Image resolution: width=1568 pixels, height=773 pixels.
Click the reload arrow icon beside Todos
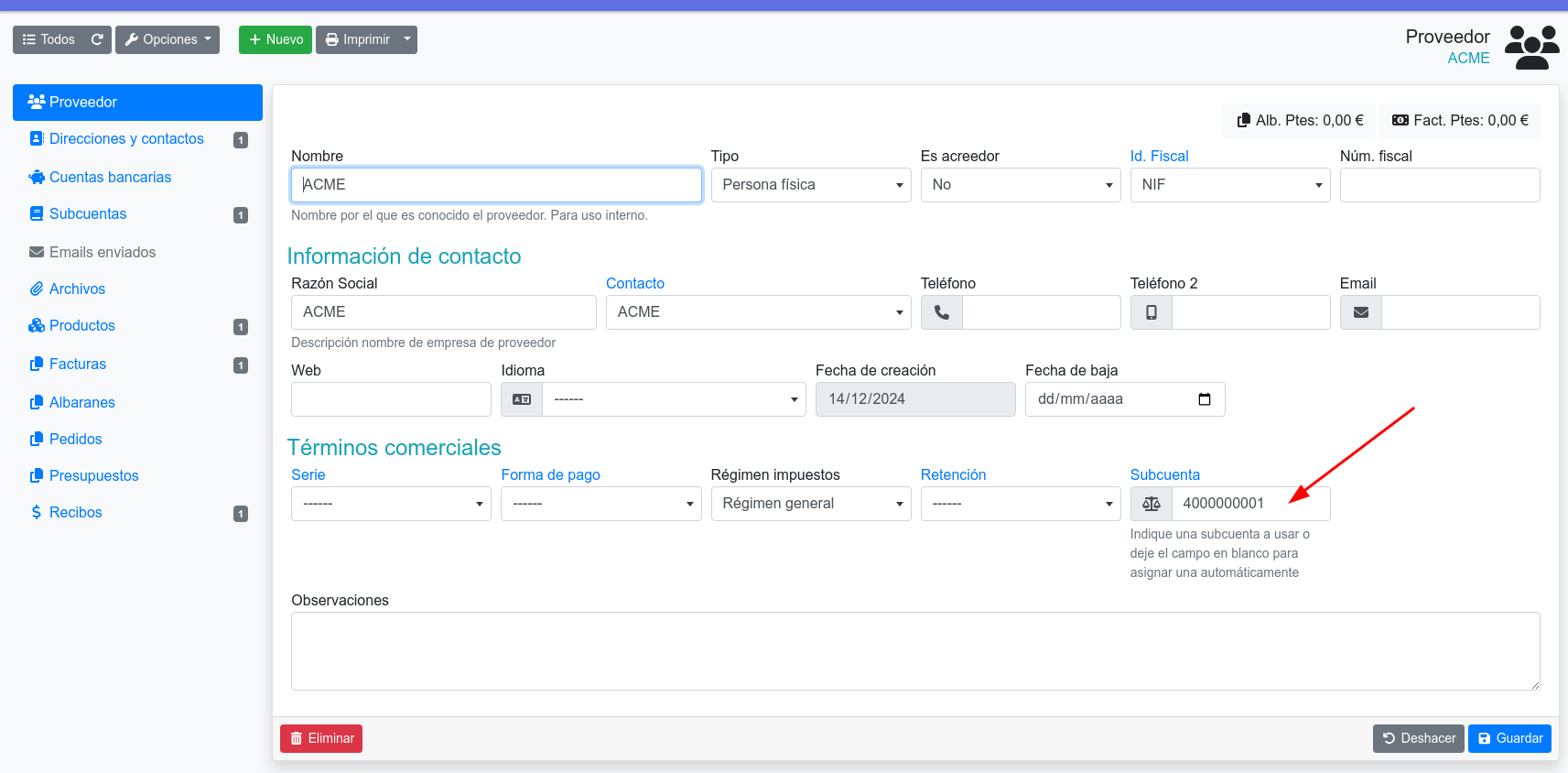point(97,39)
